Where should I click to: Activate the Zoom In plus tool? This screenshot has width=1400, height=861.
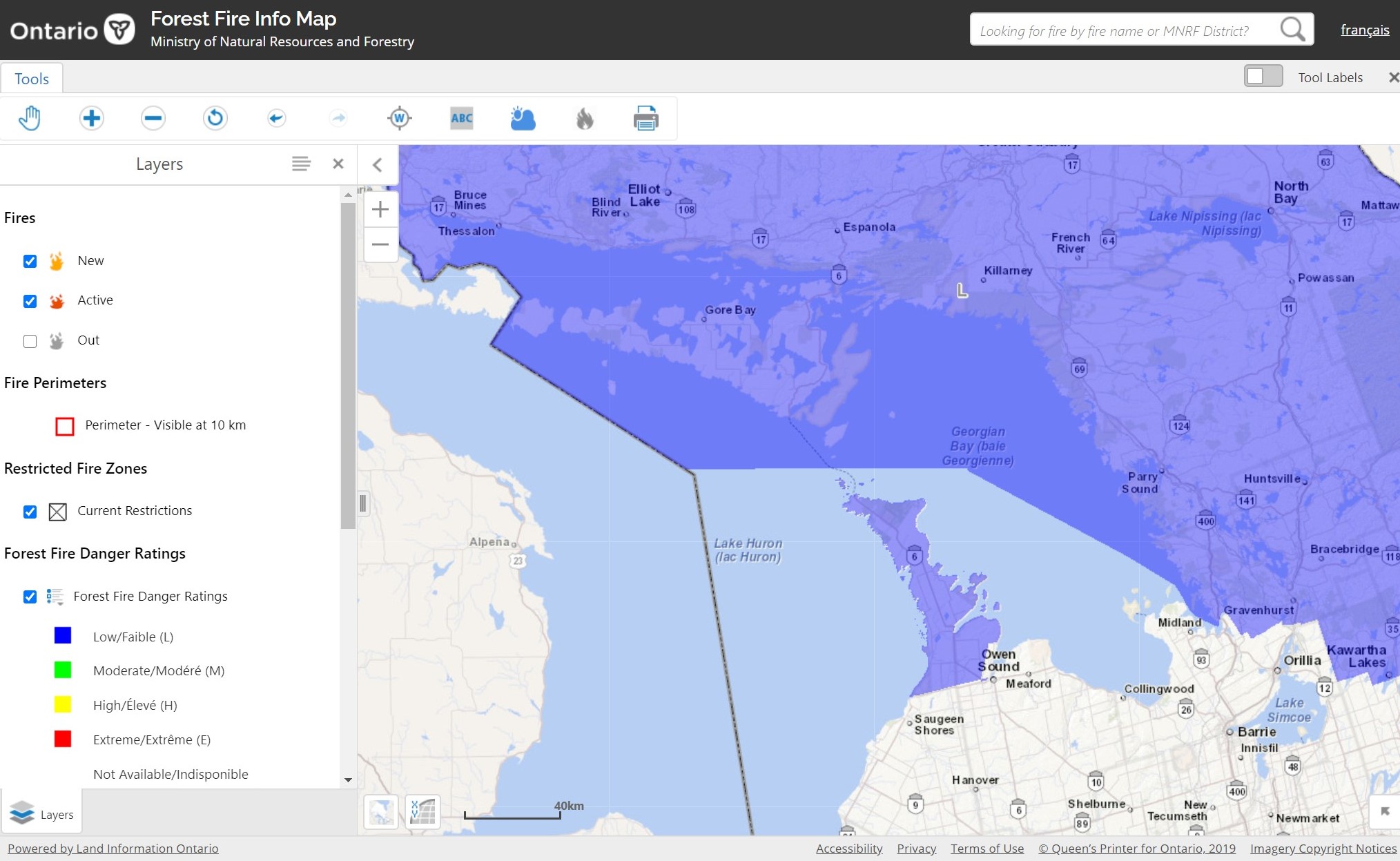pyautogui.click(x=91, y=118)
